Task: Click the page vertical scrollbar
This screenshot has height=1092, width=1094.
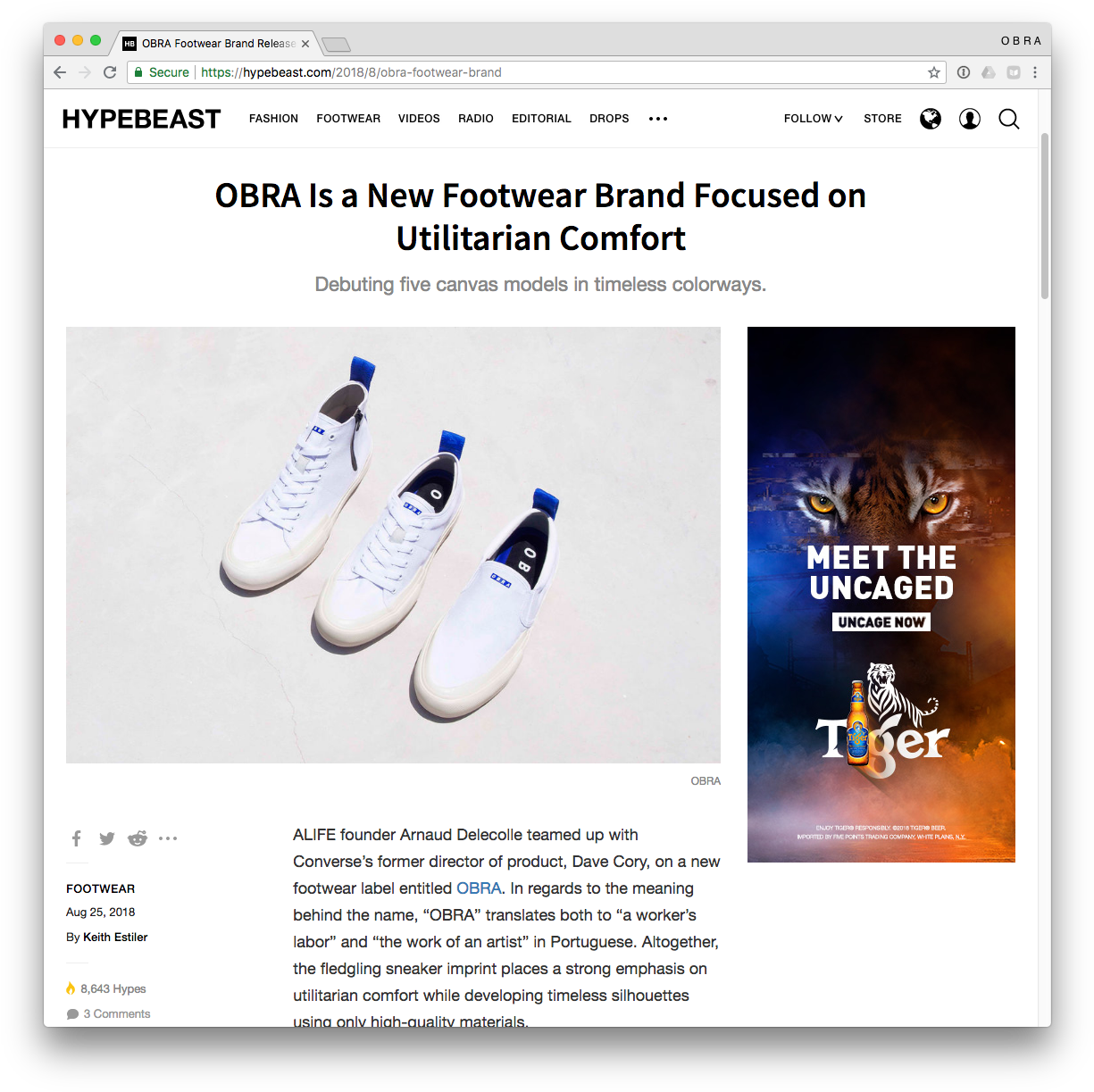Action: (1045, 216)
